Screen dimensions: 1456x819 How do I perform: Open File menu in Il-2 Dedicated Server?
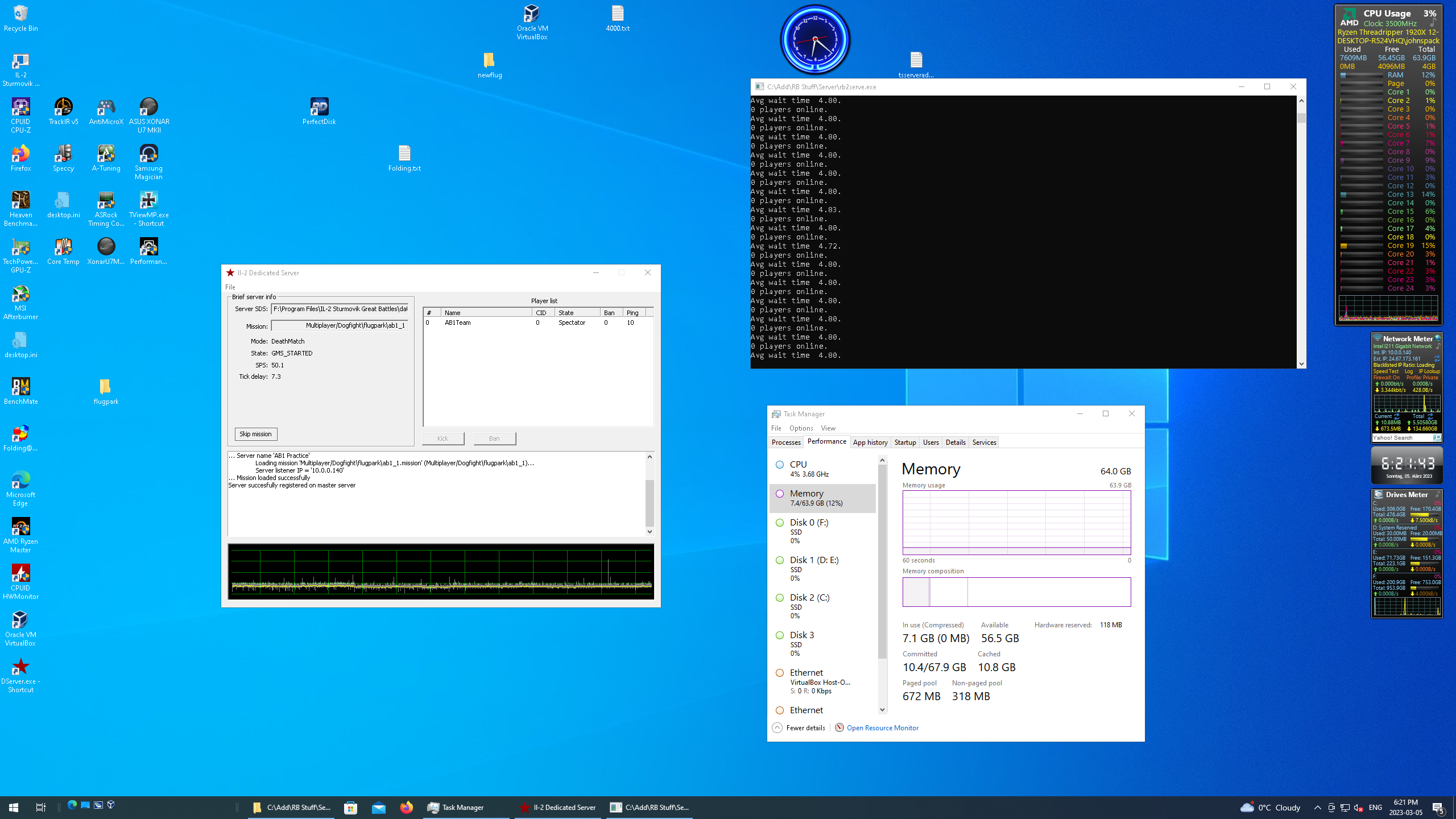pyautogui.click(x=230, y=287)
